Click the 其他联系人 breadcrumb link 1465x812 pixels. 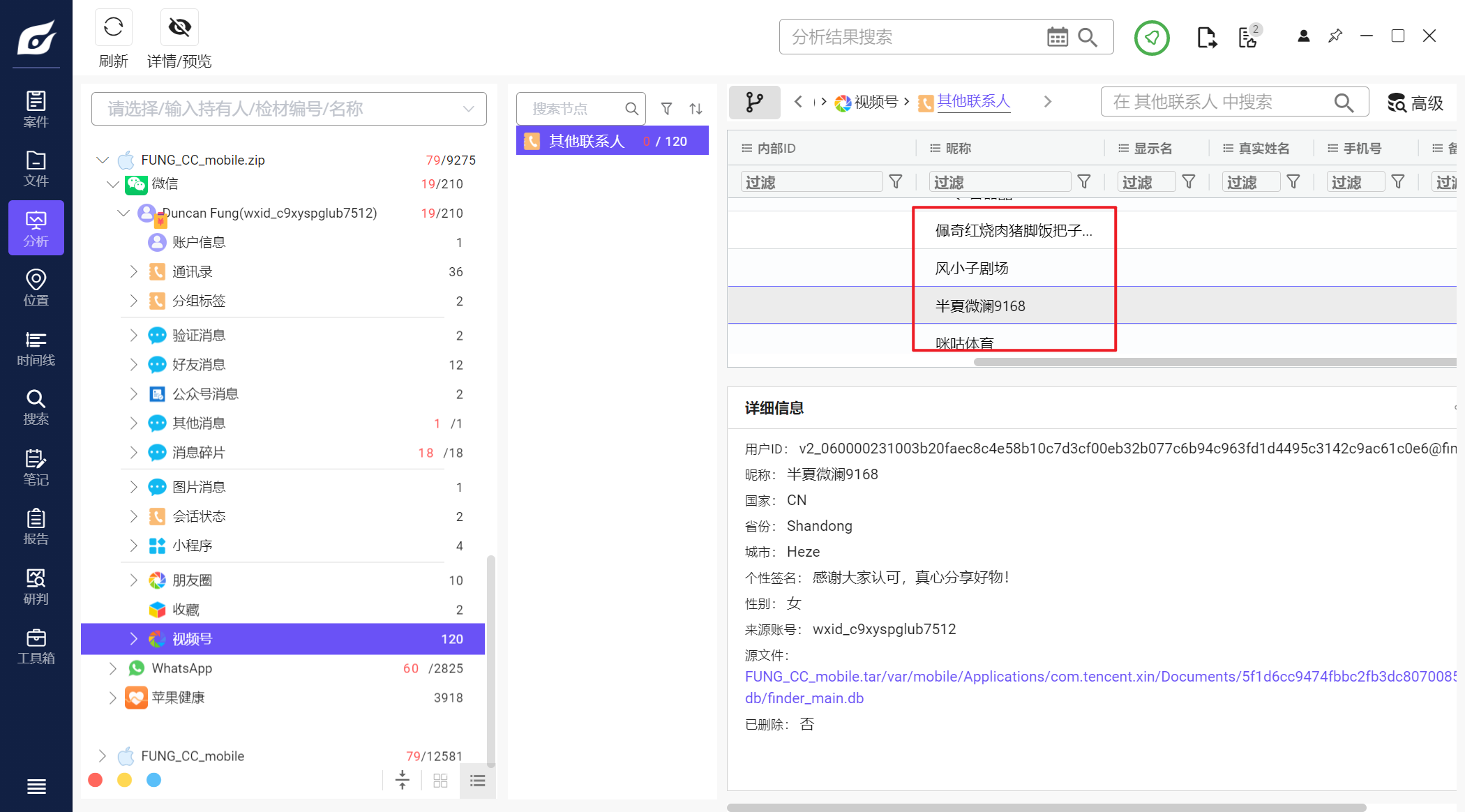tap(973, 101)
